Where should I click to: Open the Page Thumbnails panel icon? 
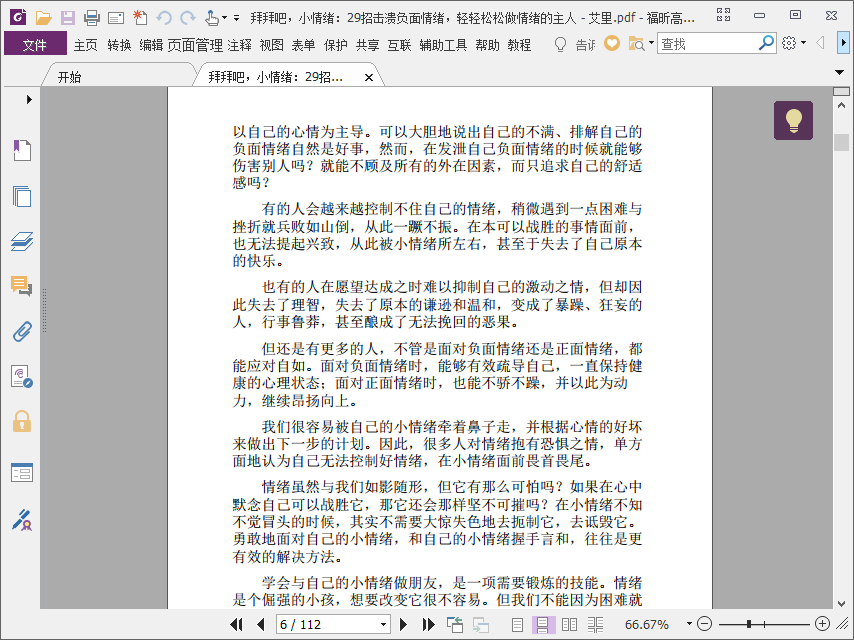pyautogui.click(x=22, y=196)
